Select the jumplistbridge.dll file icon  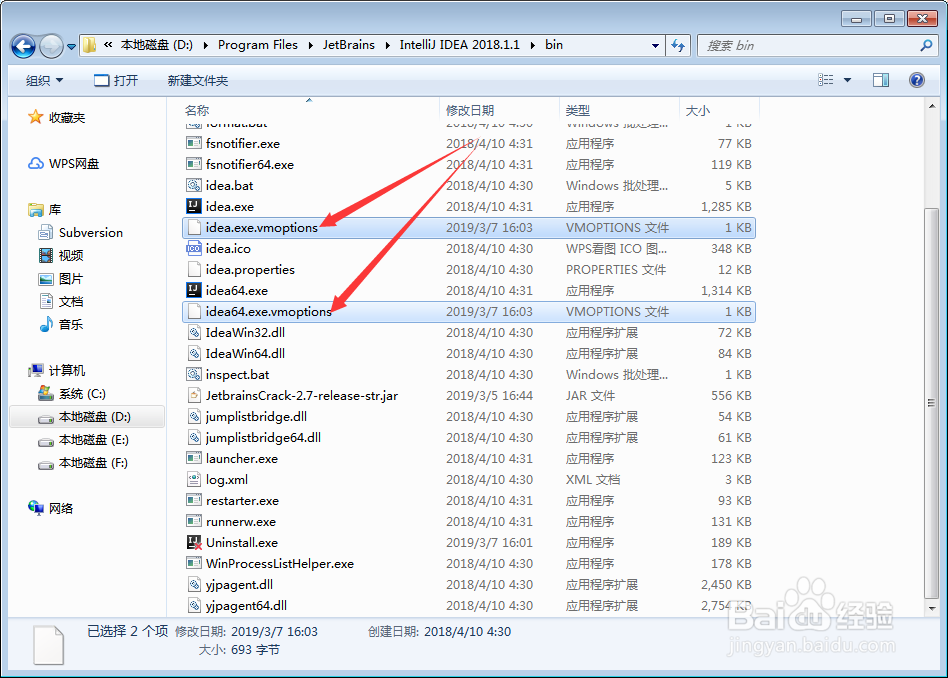[x=193, y=416]
